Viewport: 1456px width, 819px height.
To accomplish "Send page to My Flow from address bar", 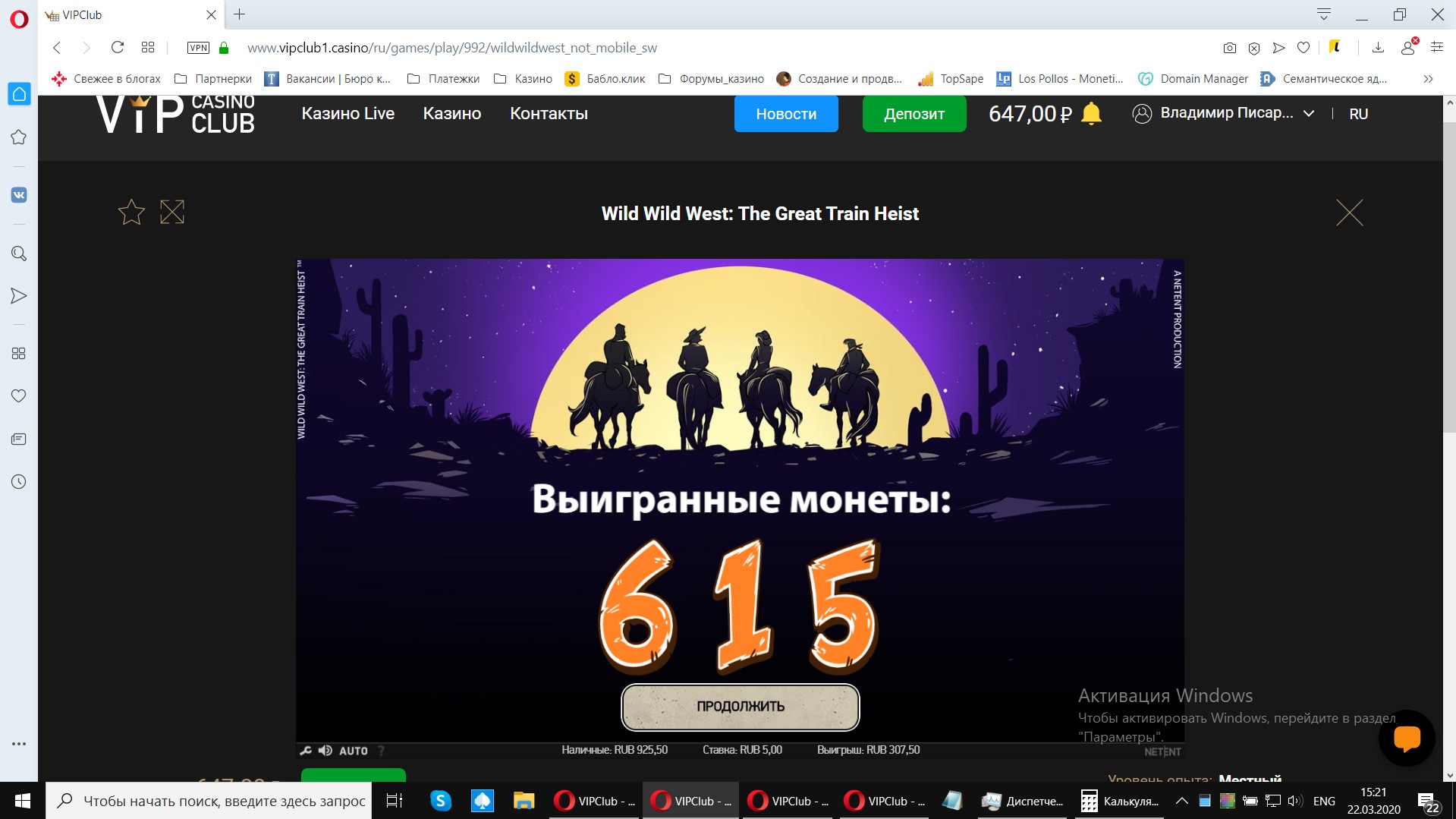I will point(1278,48).
